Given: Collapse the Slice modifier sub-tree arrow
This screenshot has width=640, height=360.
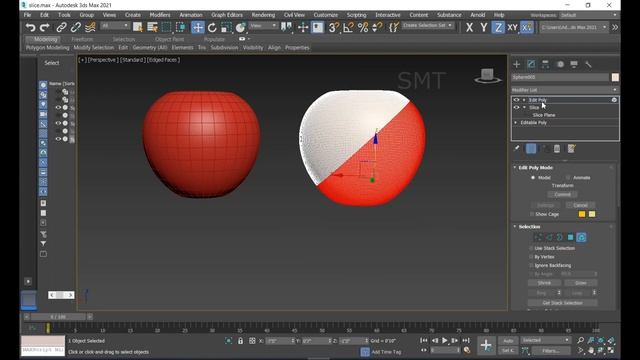Looking at the screenshot, I should click(524, 107).
